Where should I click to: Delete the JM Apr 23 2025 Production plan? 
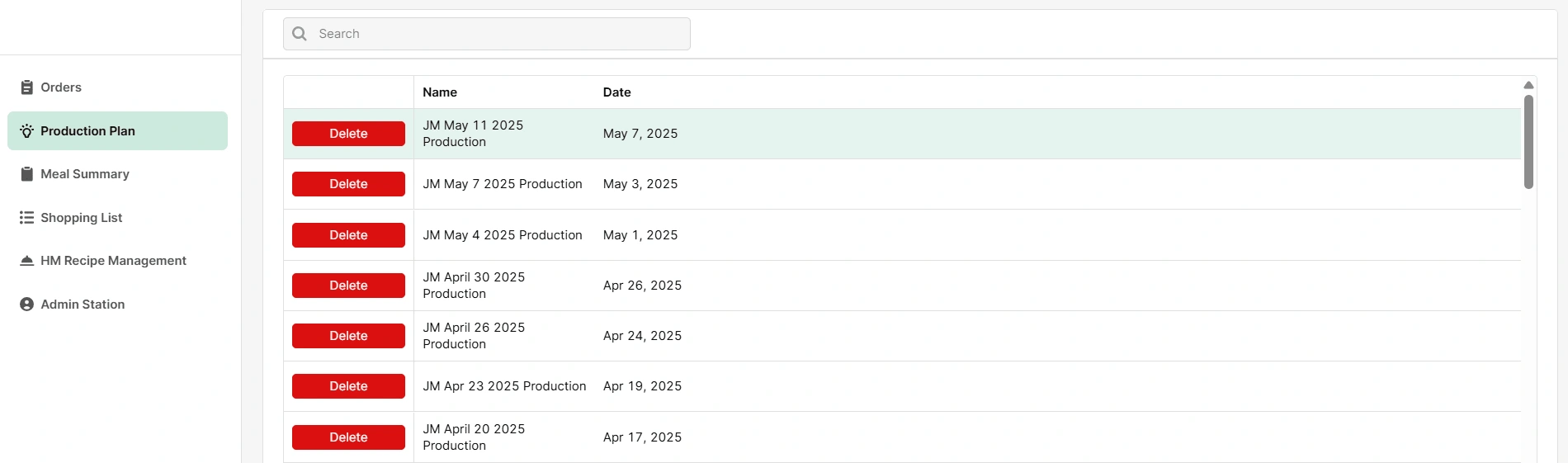tap(348, 386)
